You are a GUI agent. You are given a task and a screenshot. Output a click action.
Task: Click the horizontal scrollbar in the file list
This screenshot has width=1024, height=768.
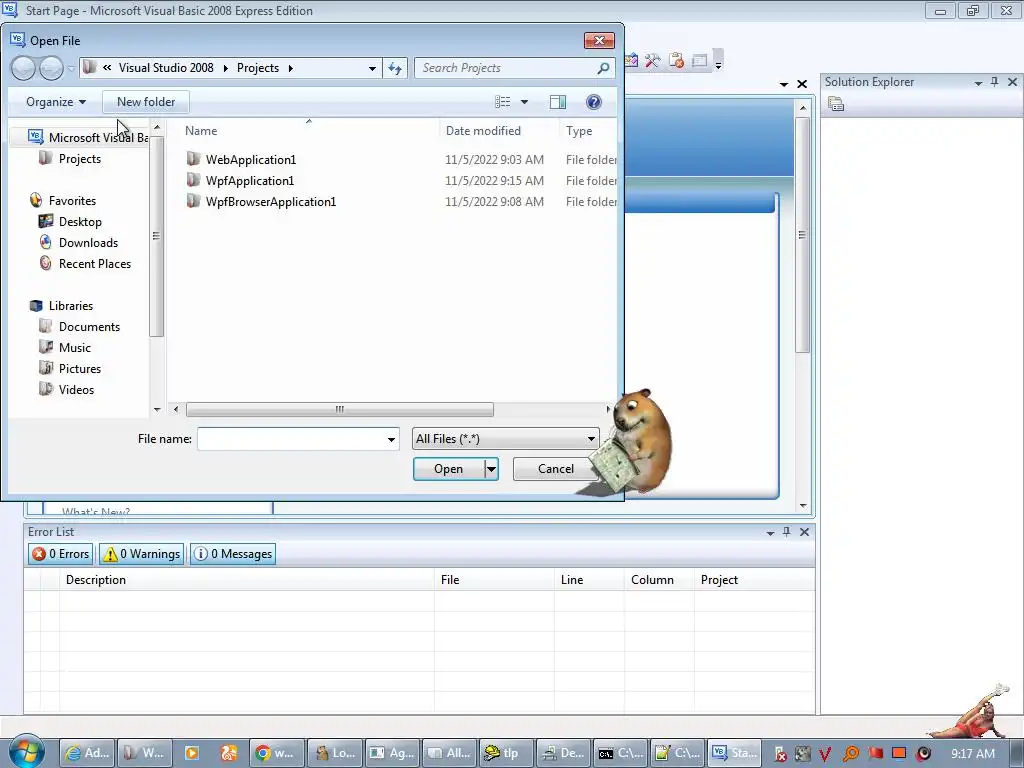340,409
